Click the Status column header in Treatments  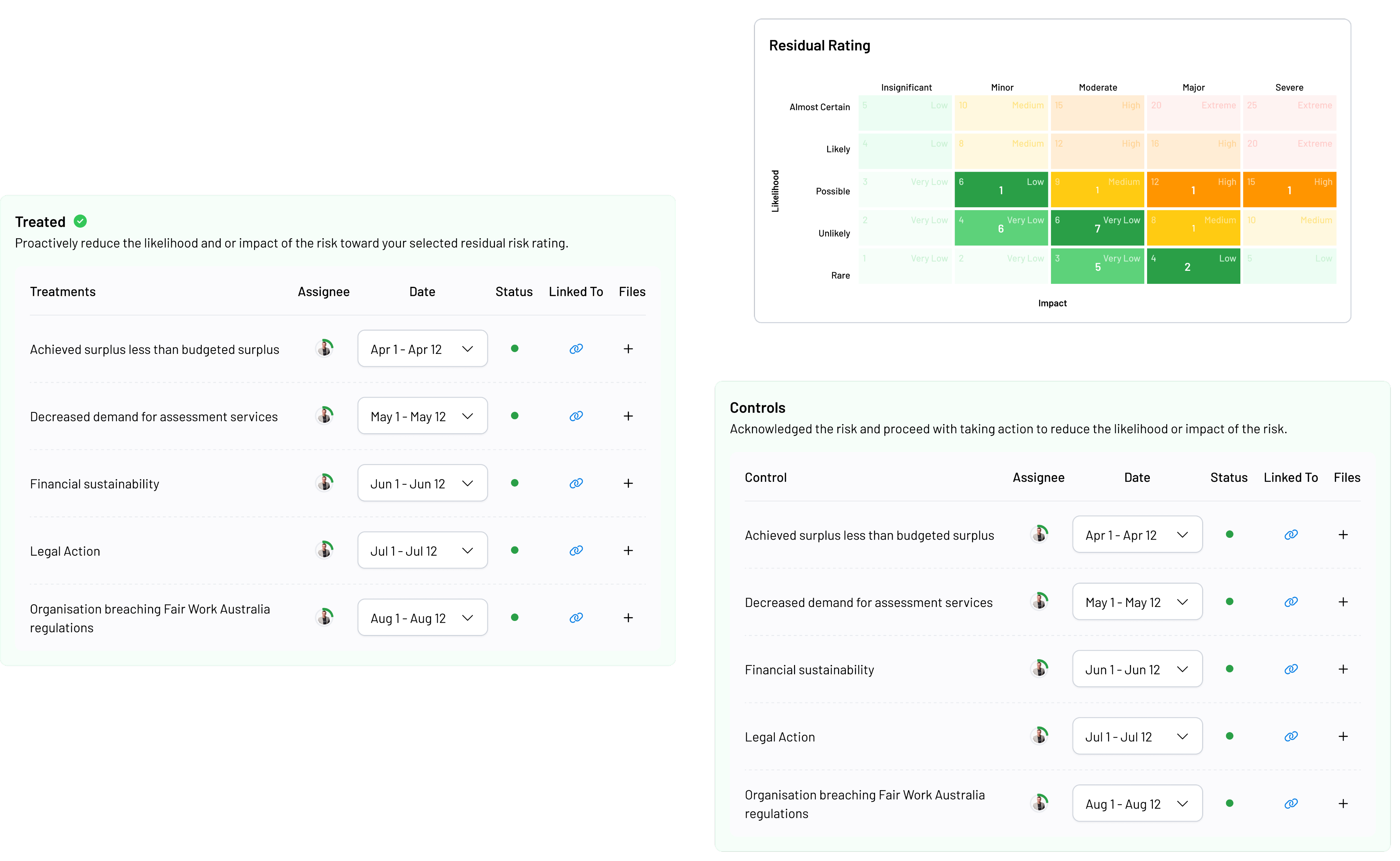click(513, 292)
